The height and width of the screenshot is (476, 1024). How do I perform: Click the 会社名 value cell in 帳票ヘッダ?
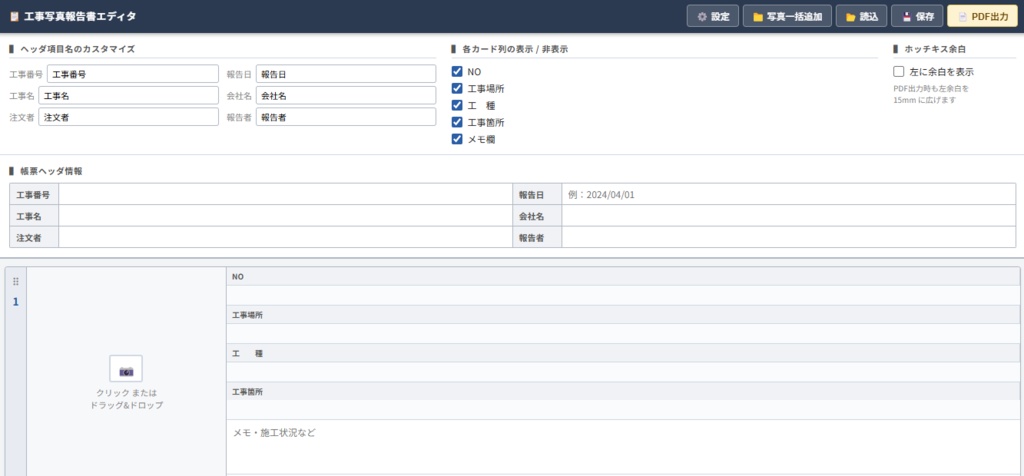coord(789,215)
